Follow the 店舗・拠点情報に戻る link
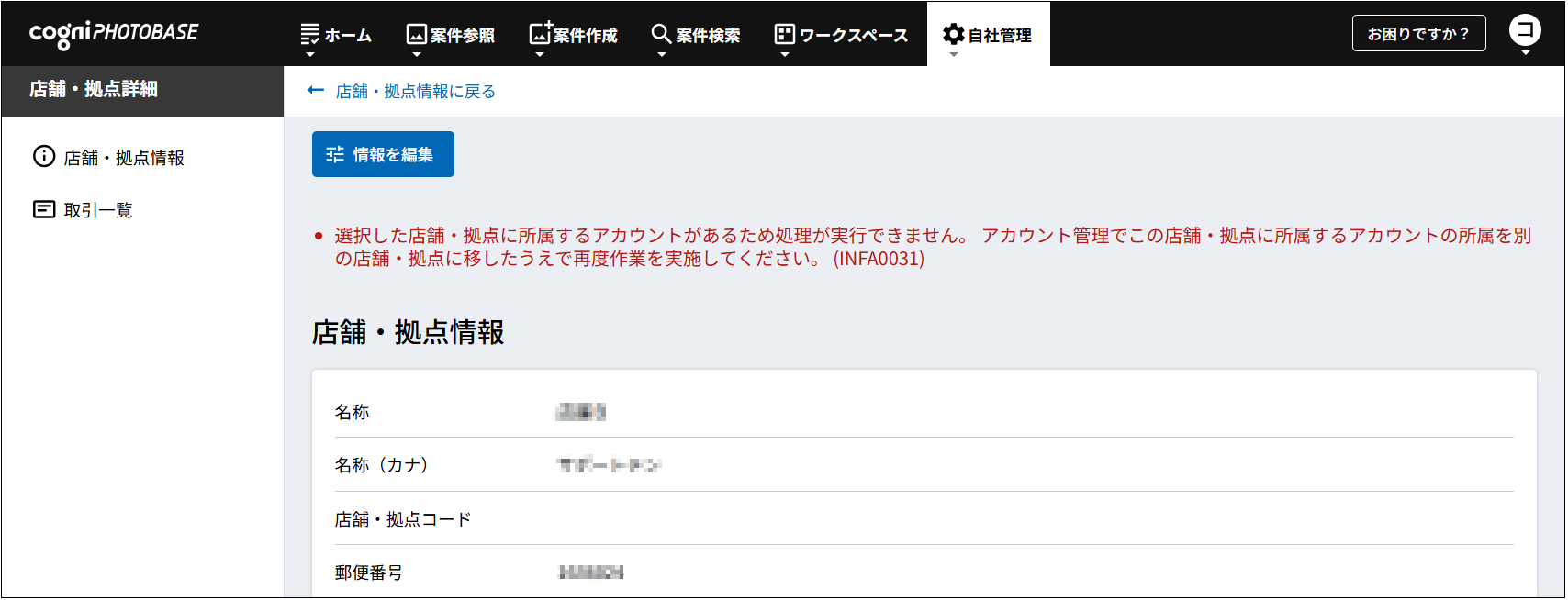 click(415, 92)
